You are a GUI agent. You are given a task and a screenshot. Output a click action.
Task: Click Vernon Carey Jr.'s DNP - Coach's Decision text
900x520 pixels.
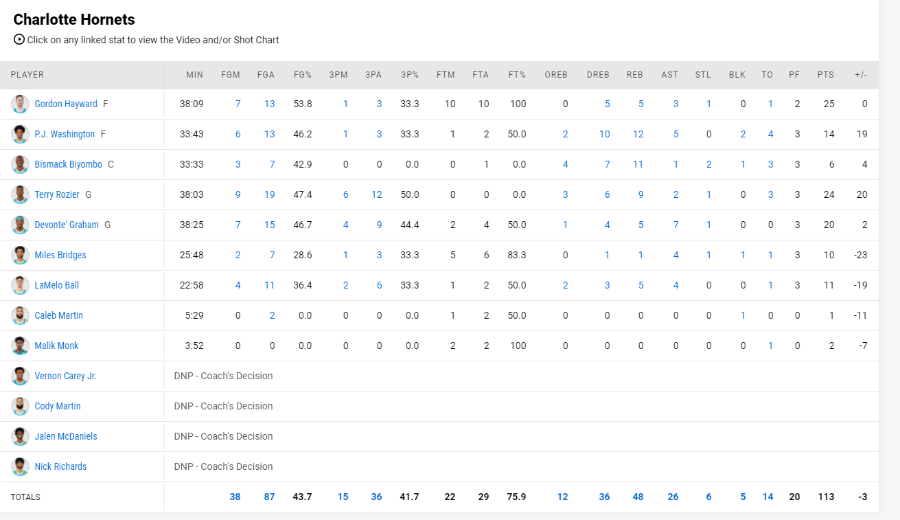click(223, 376)
